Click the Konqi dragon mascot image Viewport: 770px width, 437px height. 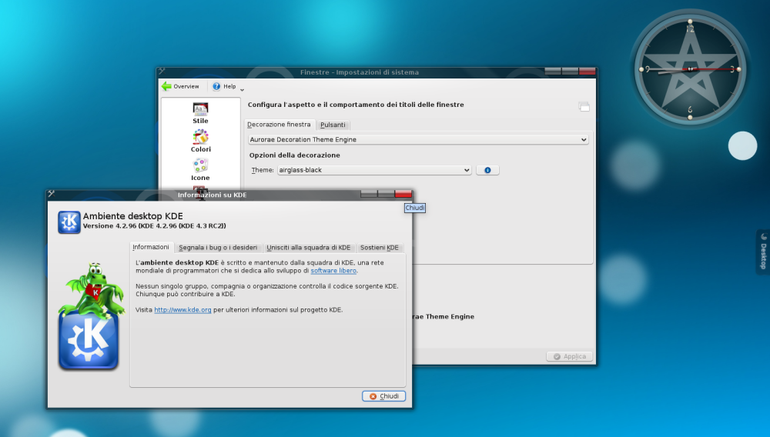pyautogui.click(x=92, y=290)
